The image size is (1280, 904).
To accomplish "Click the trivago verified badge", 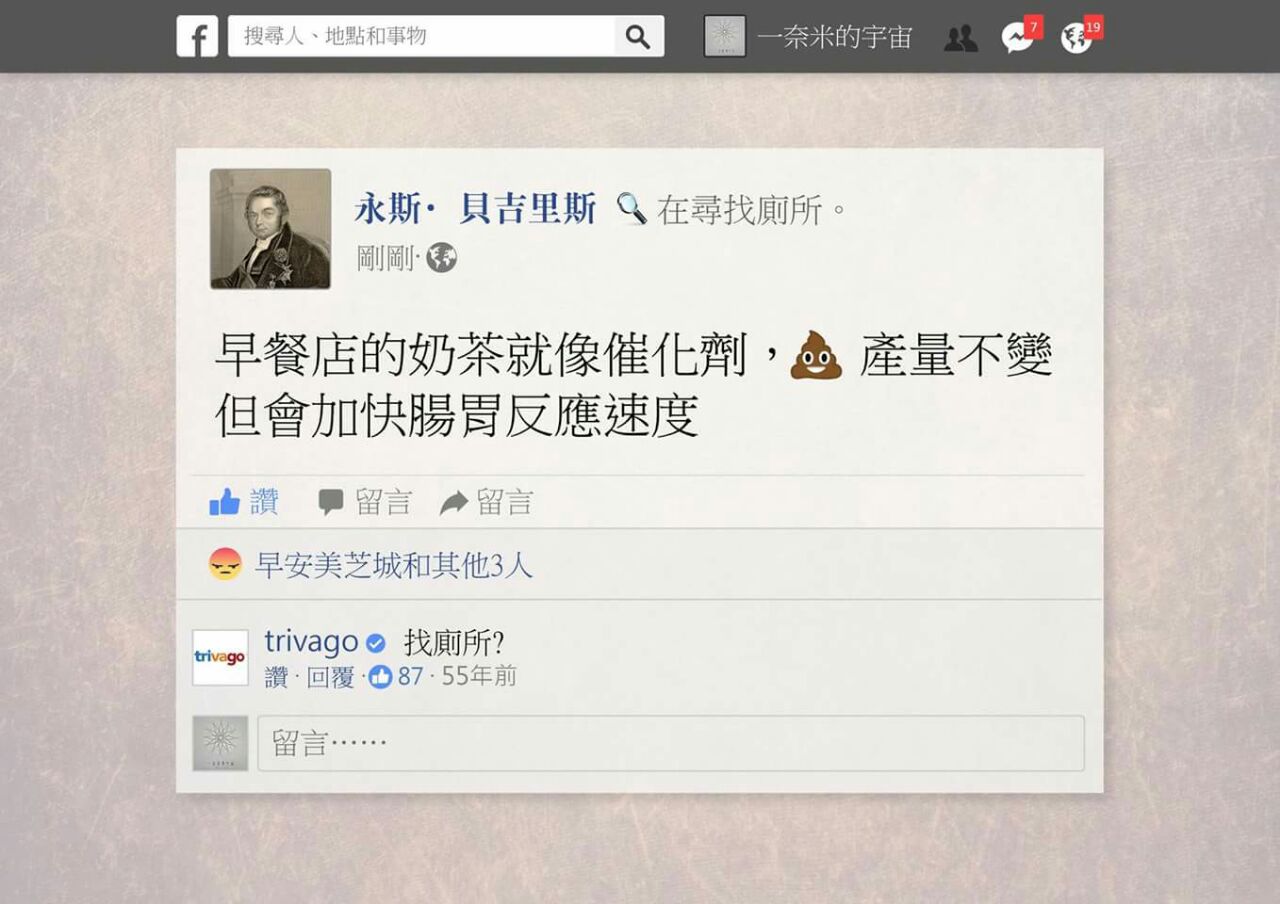I will point(376,643).
